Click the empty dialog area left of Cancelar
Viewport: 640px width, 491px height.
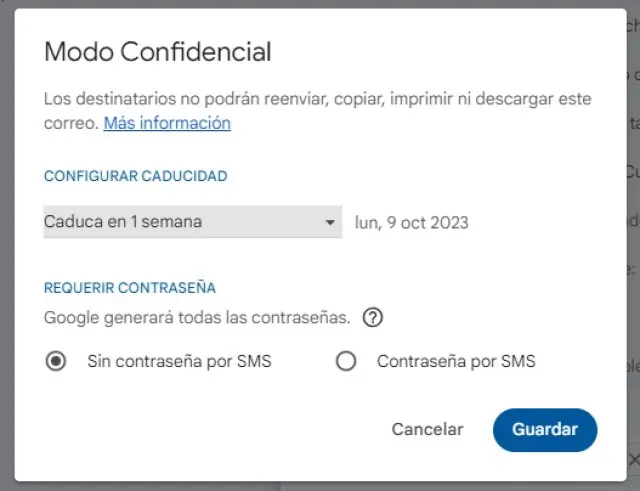pyautogui.click(x=200, y=429)
